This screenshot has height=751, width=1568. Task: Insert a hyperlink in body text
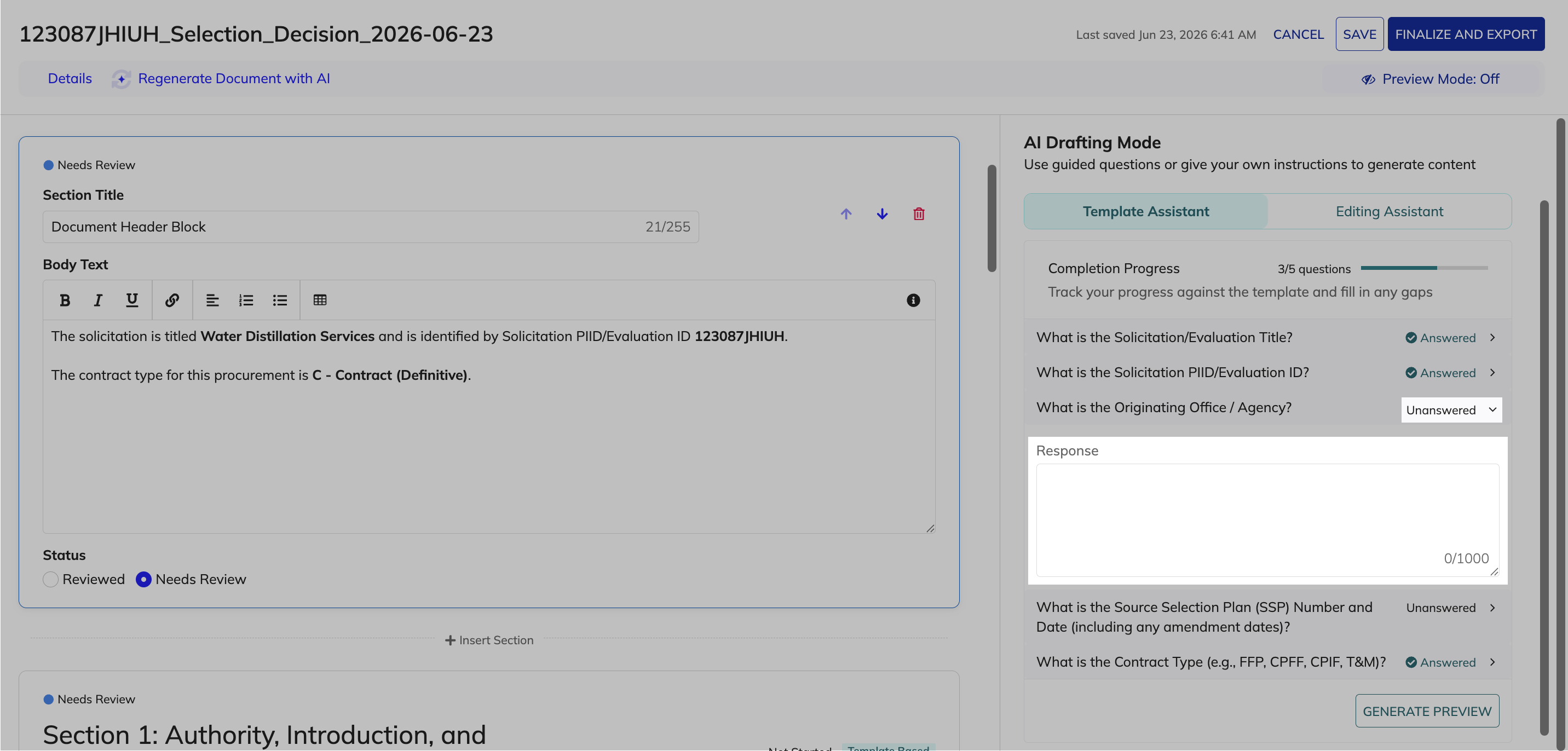(172, 300)
